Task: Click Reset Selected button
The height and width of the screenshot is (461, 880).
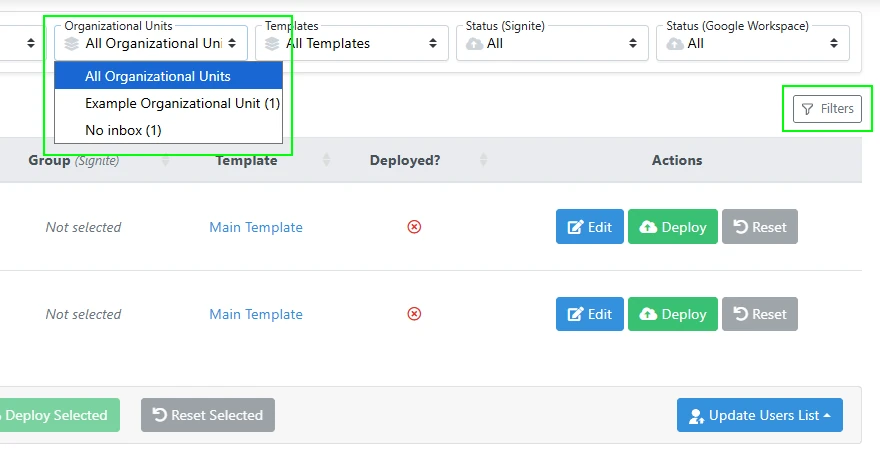Action: [x=208, y=415]
